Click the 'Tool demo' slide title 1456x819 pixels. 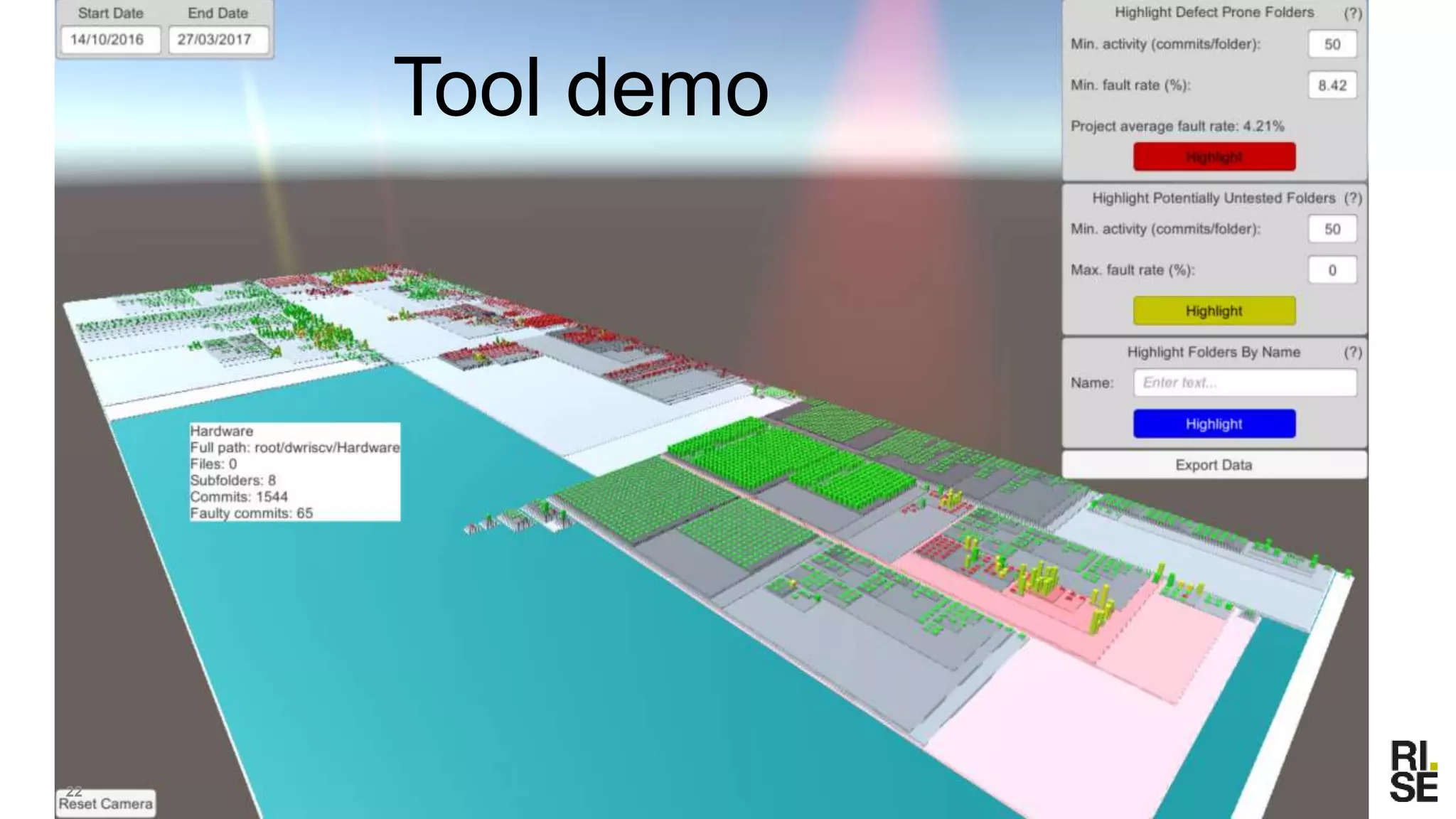pos(582,87)
